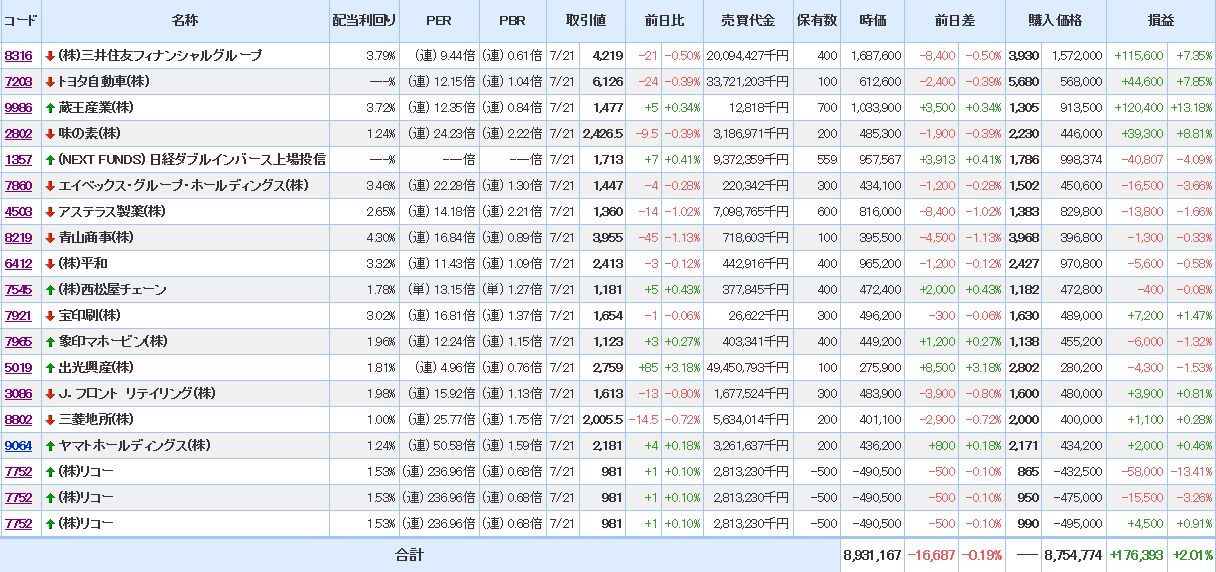
Task: Click green up arrow beside 西松屋チェーン
Action: point(50,290)
